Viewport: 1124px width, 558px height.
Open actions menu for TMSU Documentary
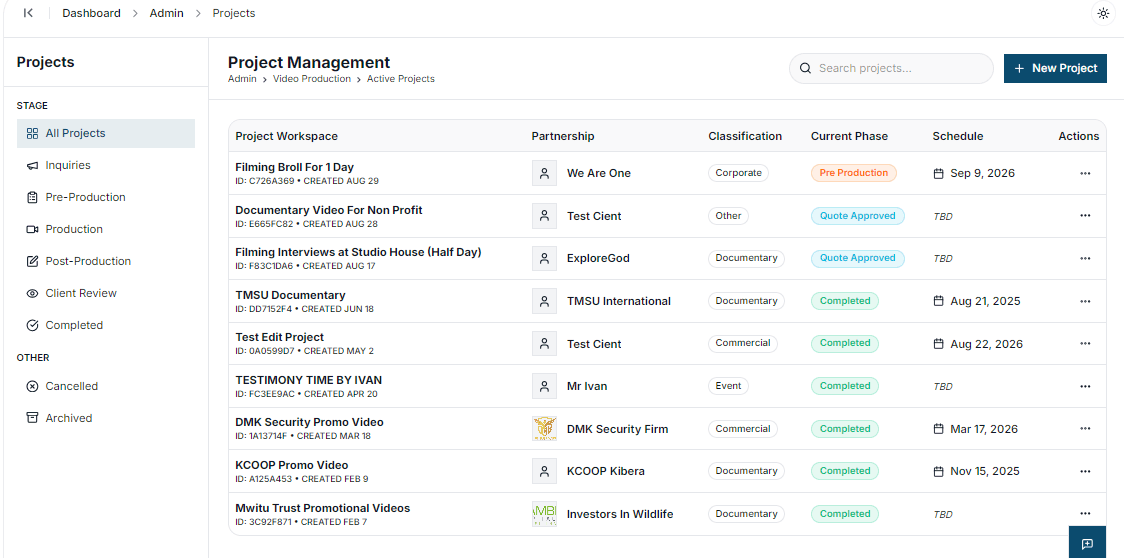(x=1085, y=301)
